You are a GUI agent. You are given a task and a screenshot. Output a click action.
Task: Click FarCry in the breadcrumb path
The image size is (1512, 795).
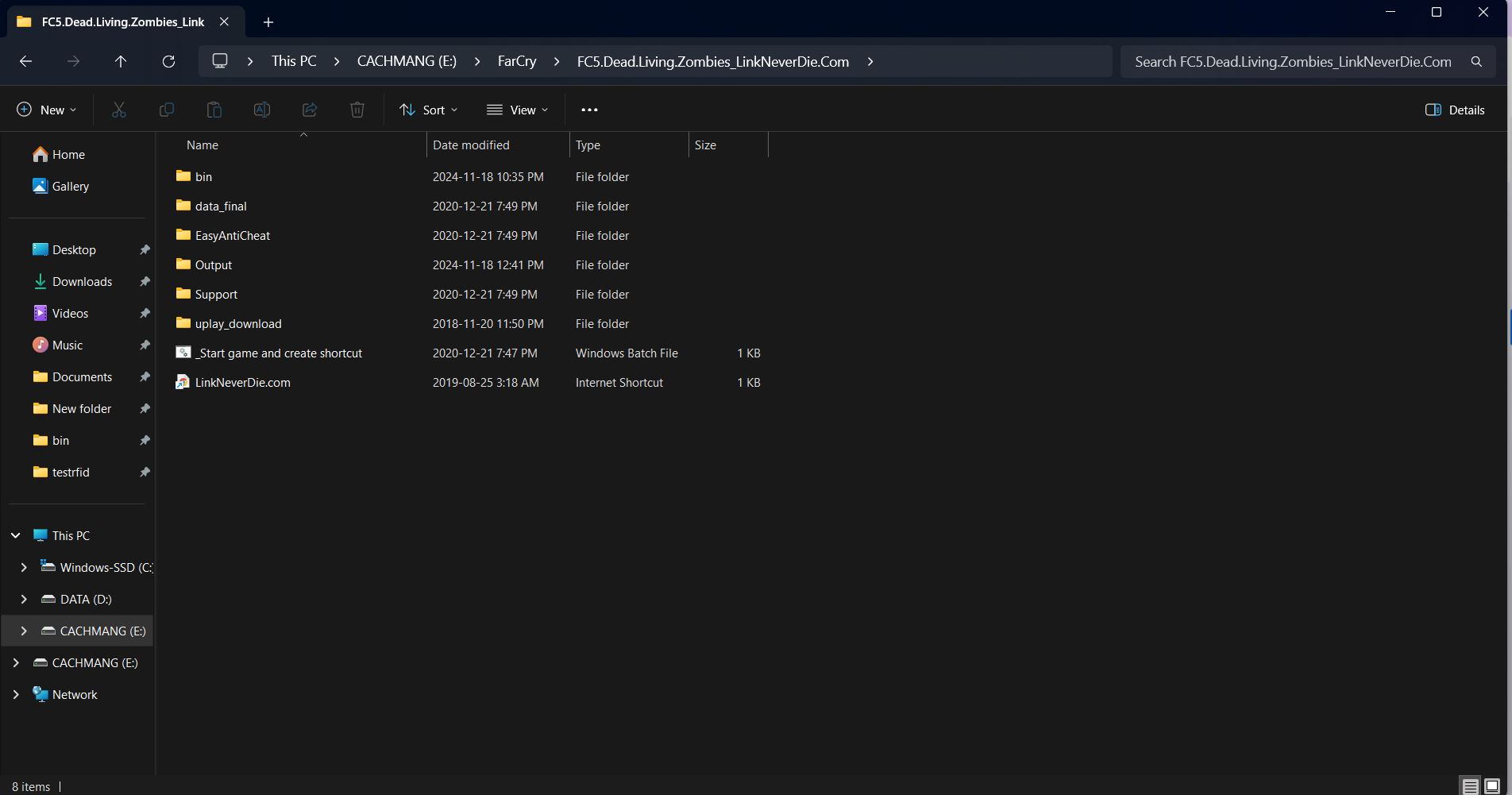point(516,61)
